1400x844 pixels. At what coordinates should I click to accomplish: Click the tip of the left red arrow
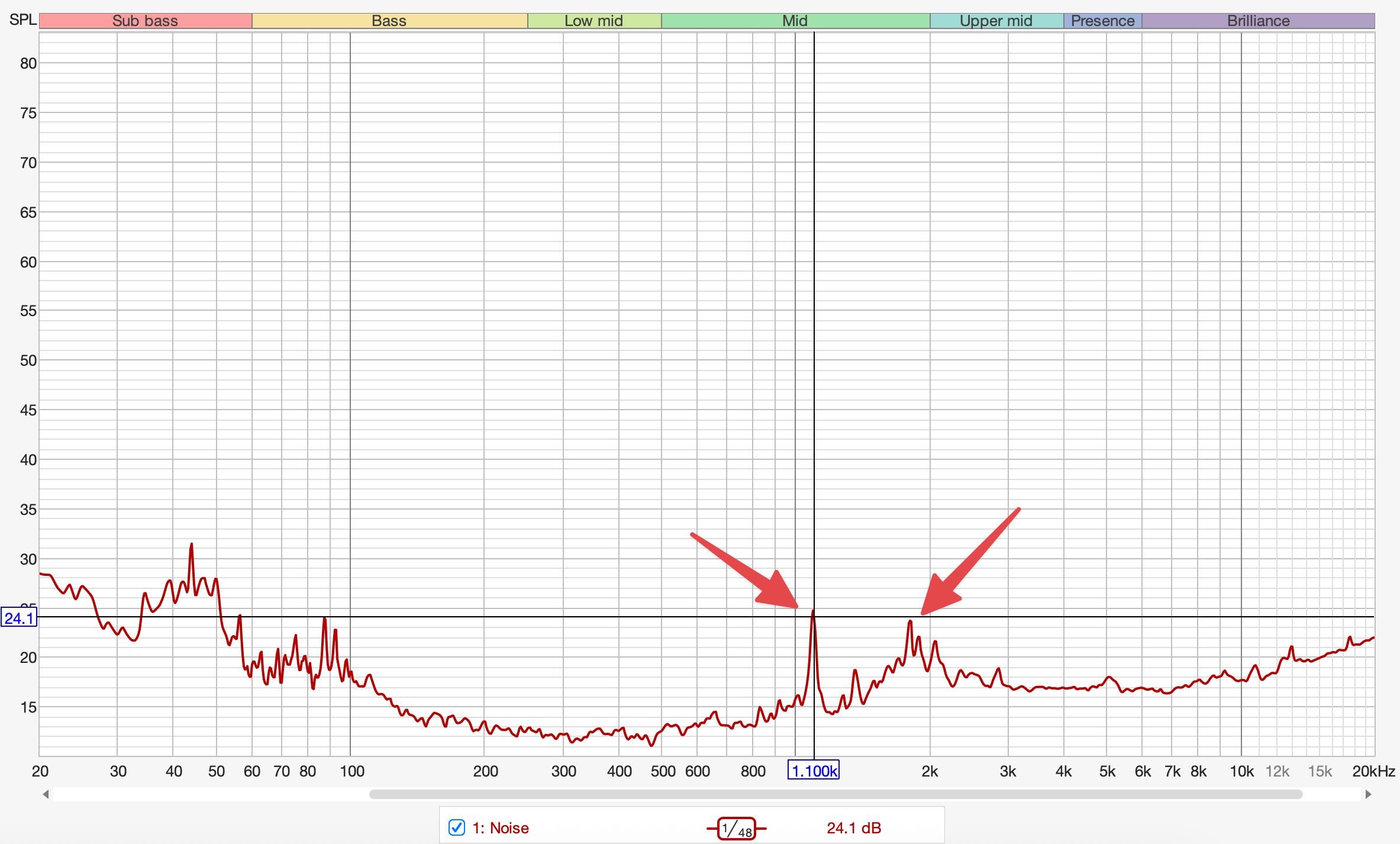[x=797, y=607]
